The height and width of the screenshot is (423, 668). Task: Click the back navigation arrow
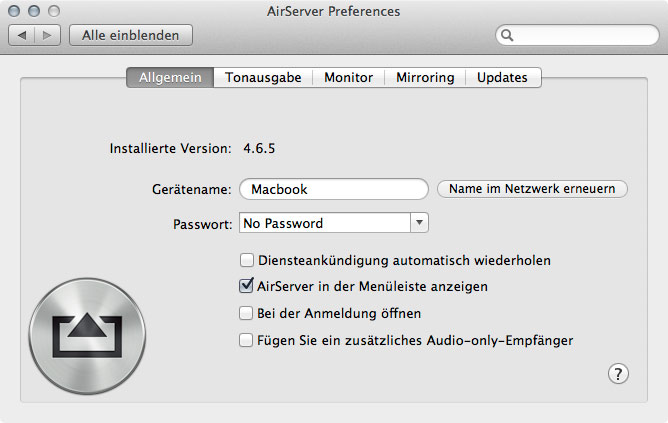click(x=22, y=35)
